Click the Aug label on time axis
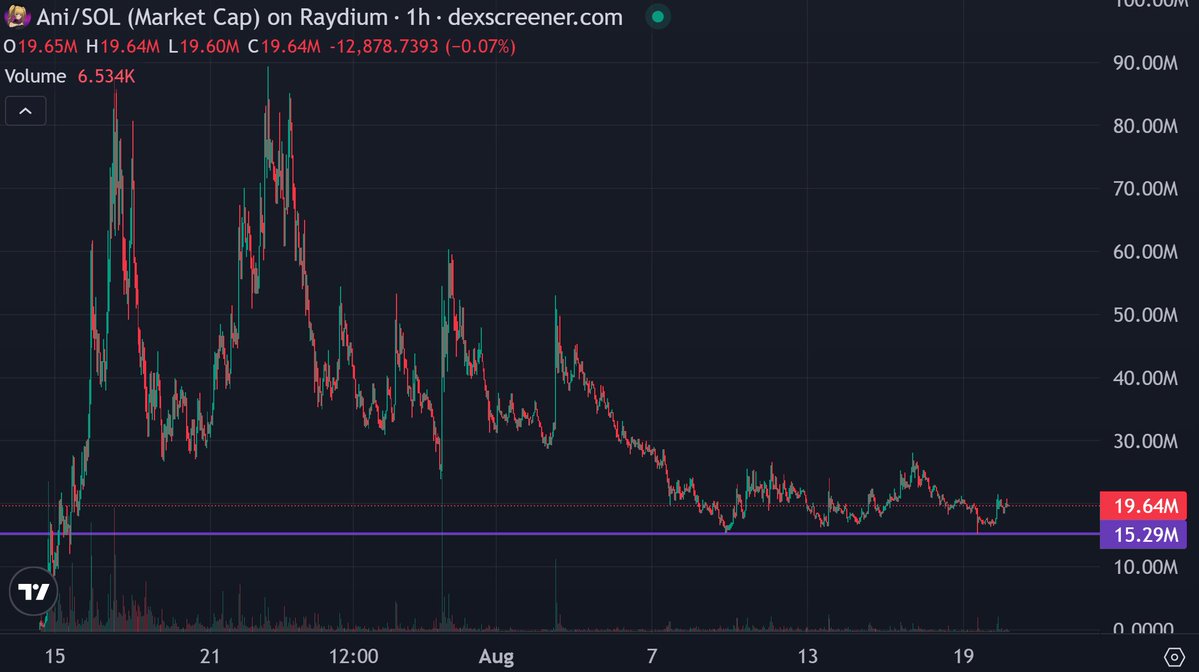 pos(496,656)
